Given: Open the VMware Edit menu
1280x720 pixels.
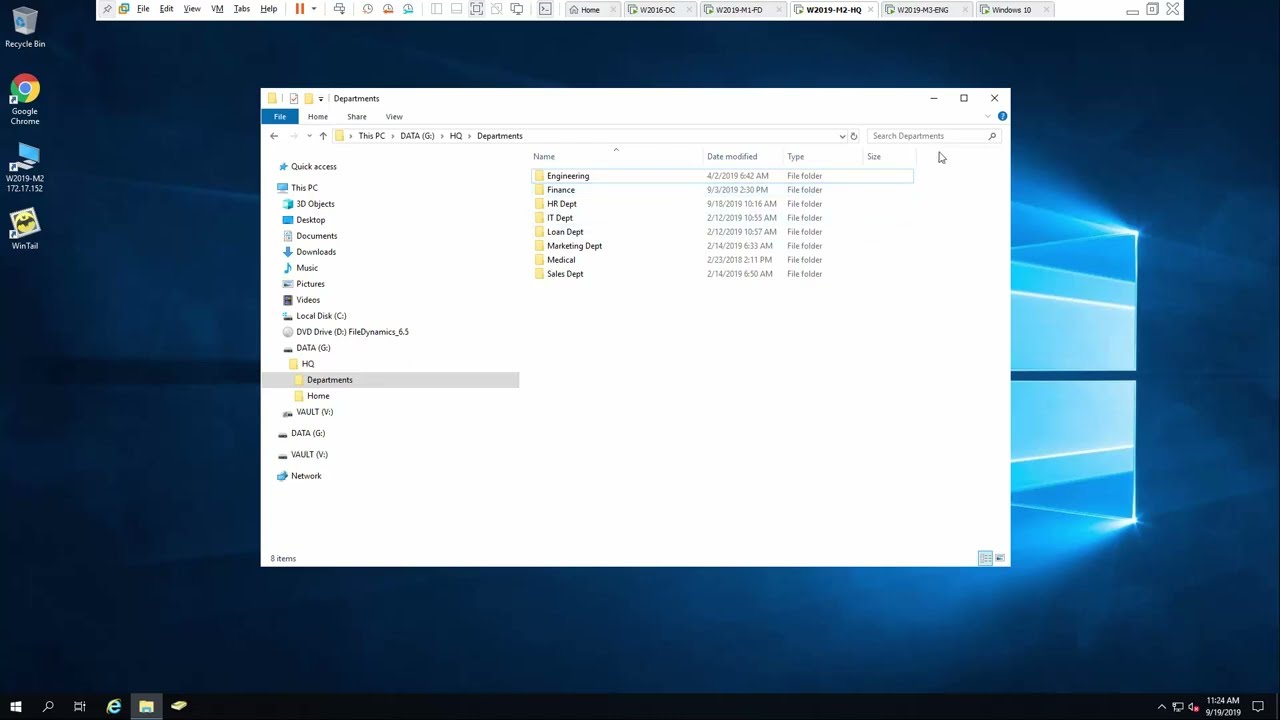Looking at the screenshot, I should (x=166, y=9).
